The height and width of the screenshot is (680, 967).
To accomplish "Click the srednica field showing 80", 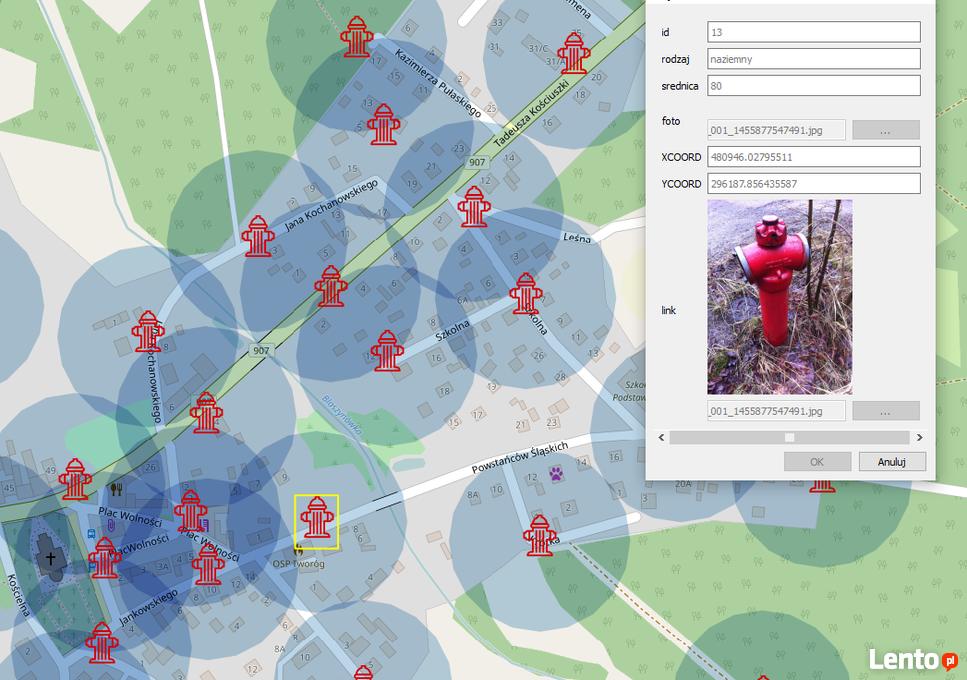I will pos(814,86).
